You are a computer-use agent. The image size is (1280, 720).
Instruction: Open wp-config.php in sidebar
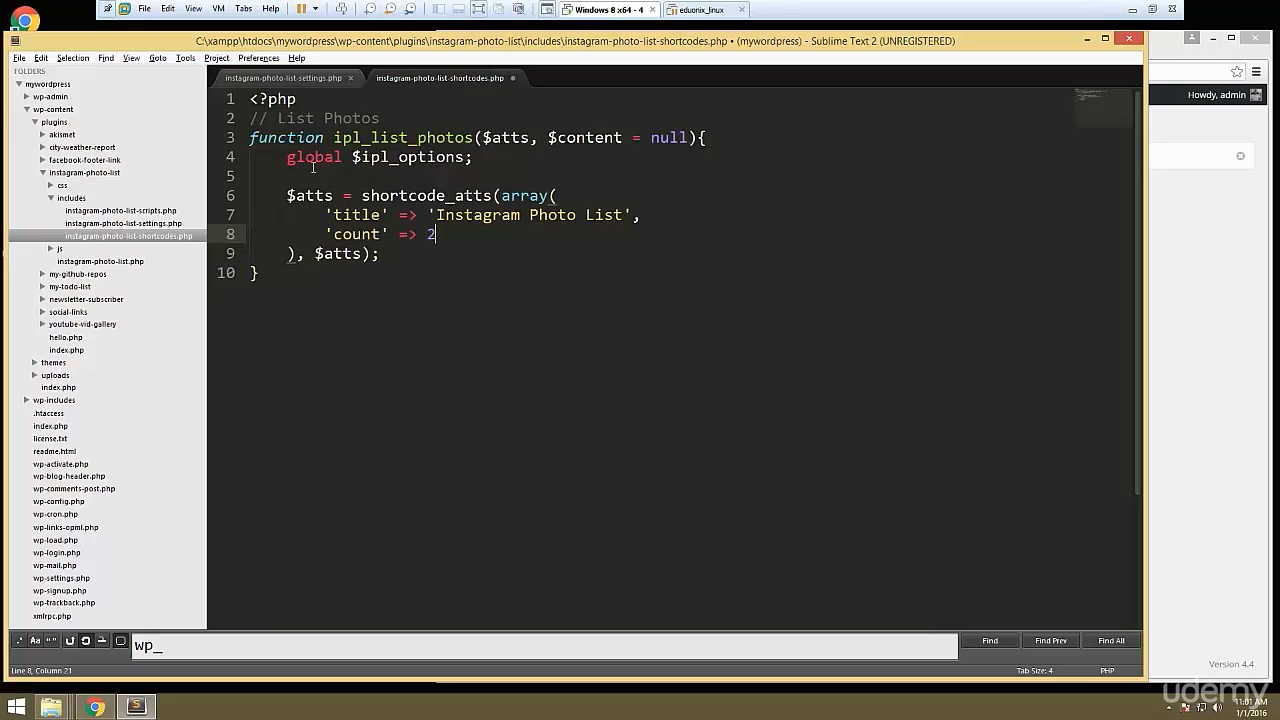coord(58,501)
